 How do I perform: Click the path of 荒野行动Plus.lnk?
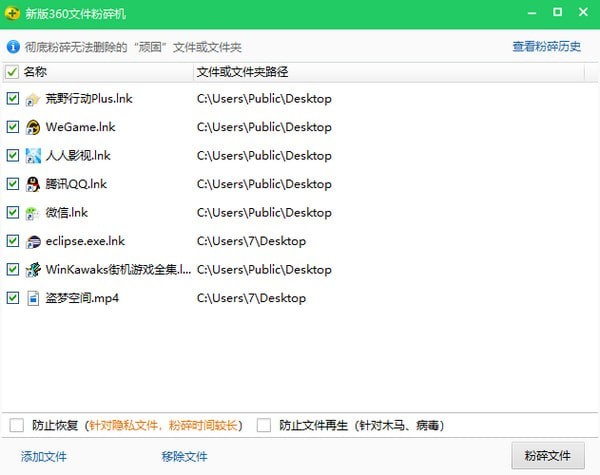tap(264, 99)
